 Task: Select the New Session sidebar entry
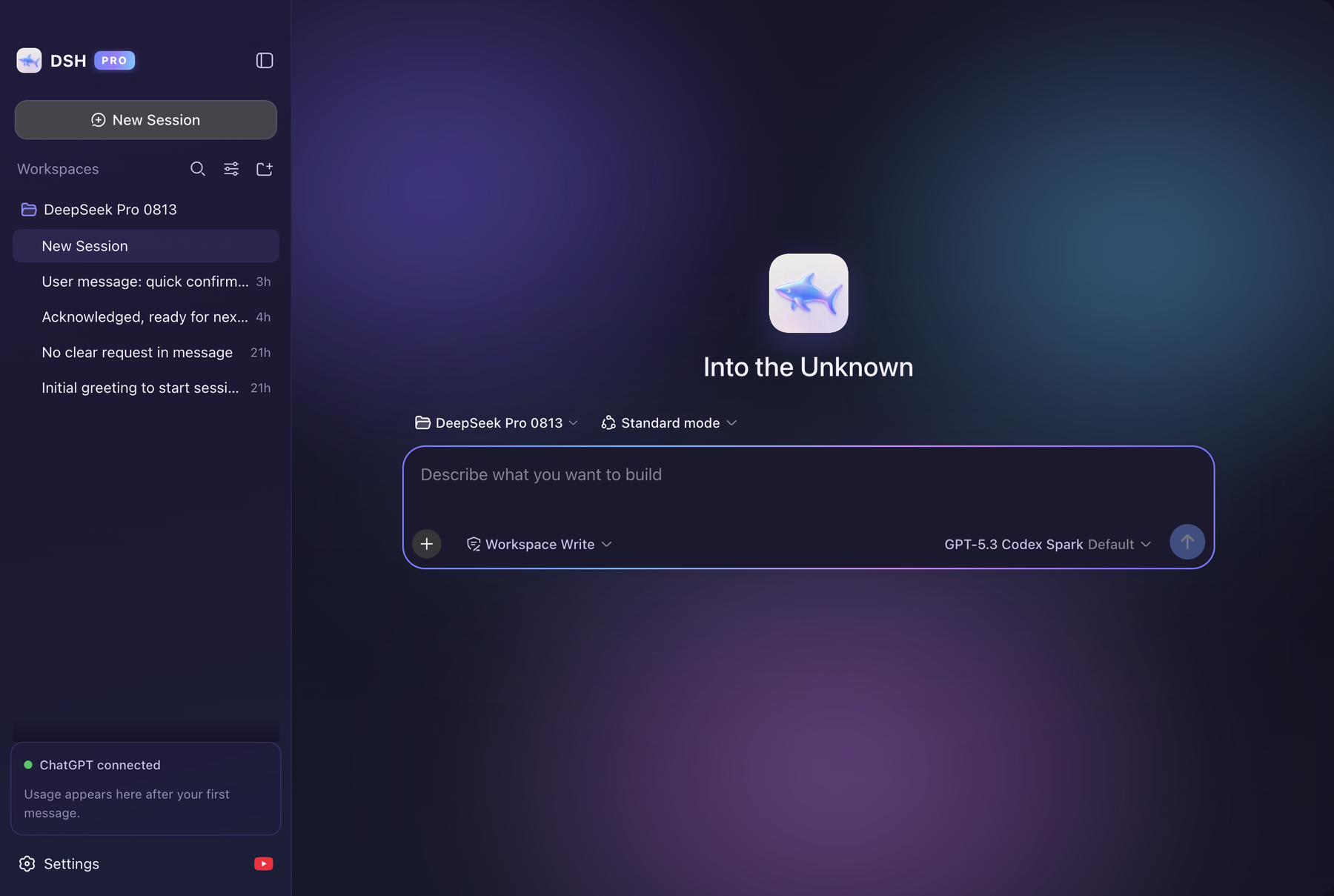coord(146,246)
